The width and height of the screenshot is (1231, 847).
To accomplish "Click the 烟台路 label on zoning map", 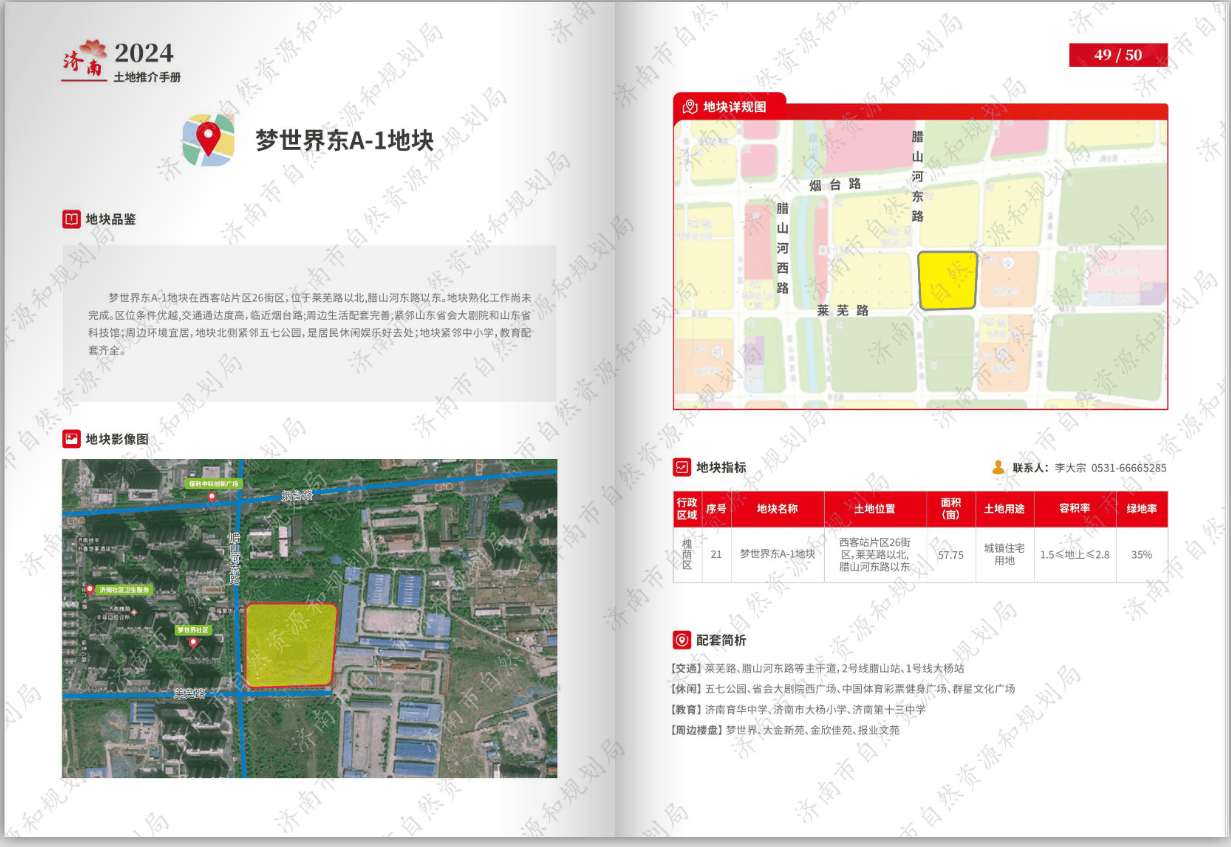I will click(x=835, y=185).
